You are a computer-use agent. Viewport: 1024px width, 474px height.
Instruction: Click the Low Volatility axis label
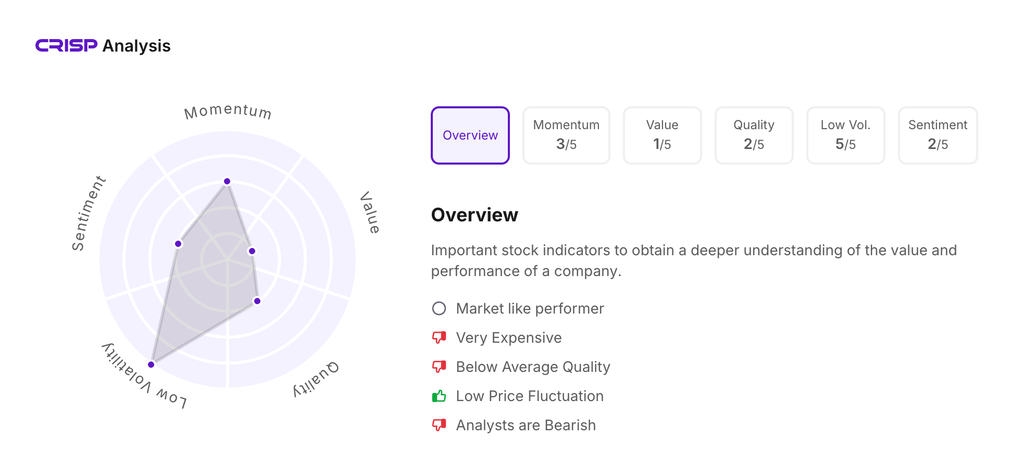click(145, 376)
